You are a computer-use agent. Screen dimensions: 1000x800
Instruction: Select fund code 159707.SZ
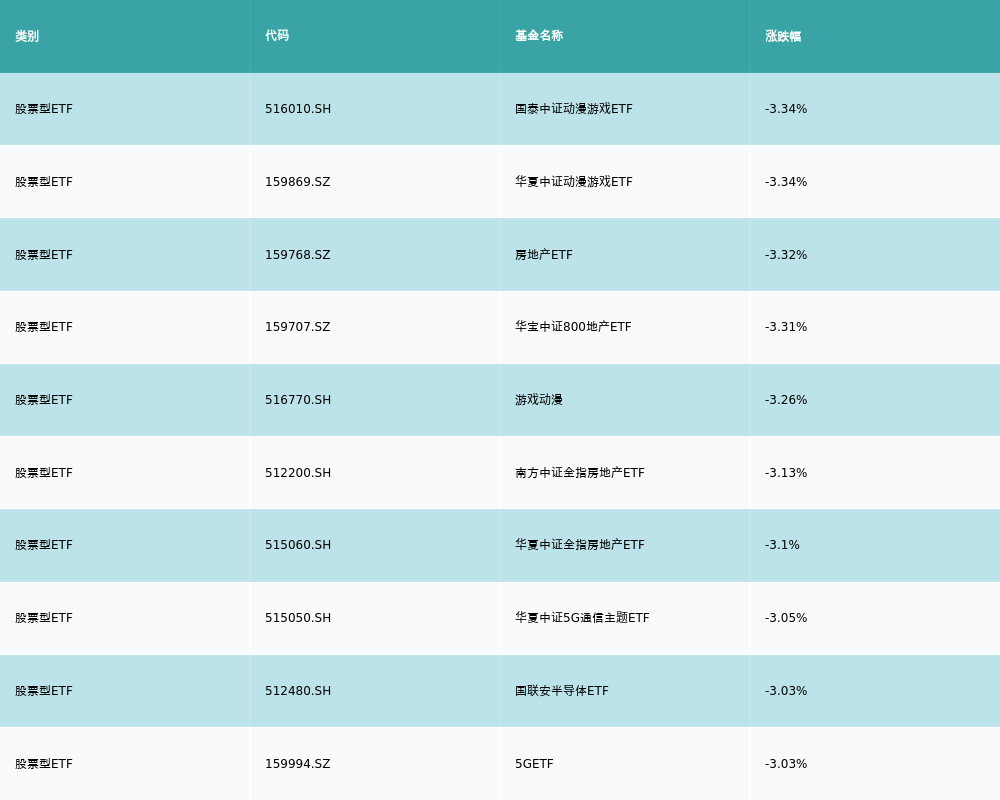pyautogui.click(x=298, y=327)
